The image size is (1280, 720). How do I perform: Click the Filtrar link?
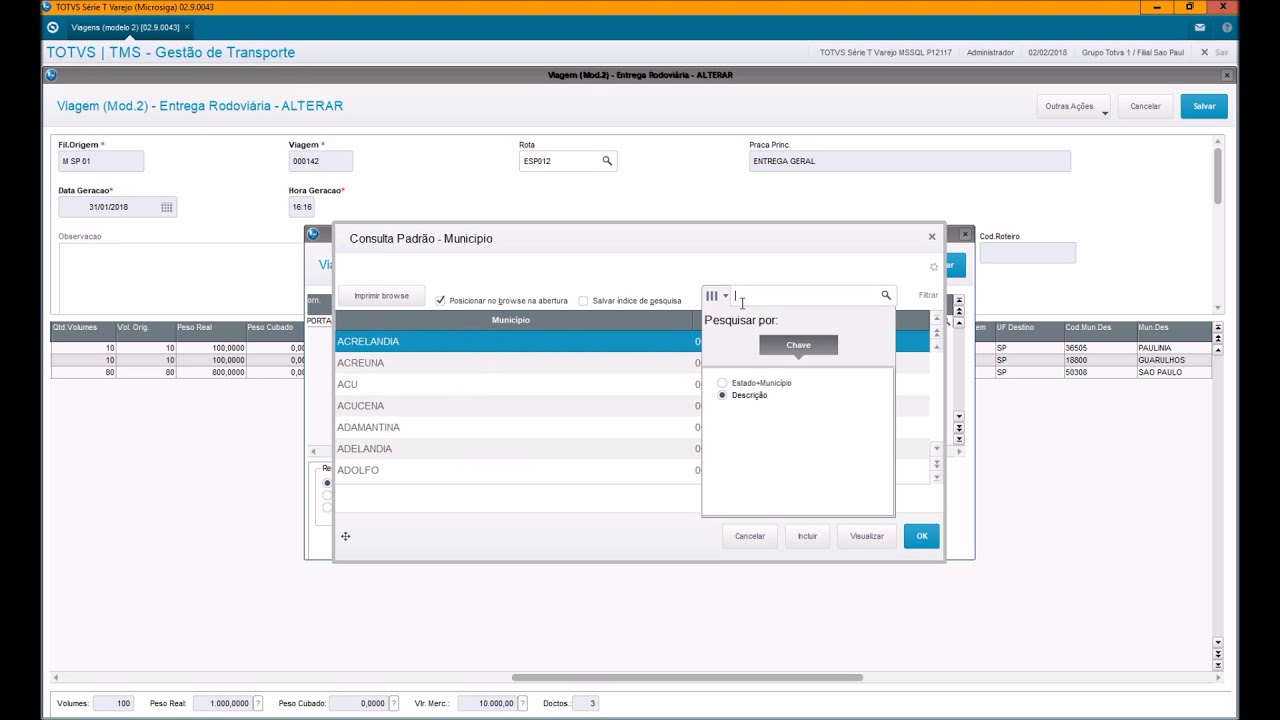pos(928,295)
